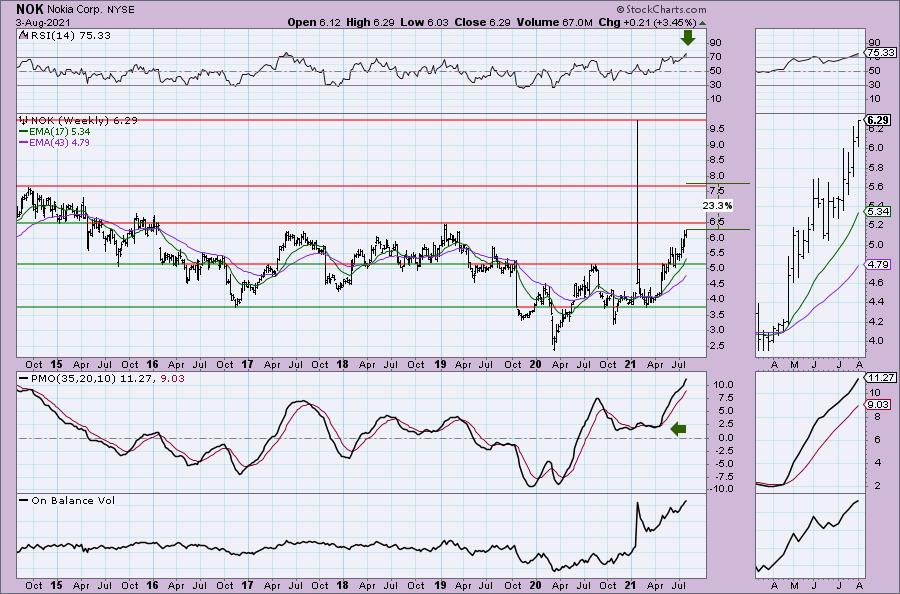Open the StockCharts.com copyright link
The image size is (900, 594).
coord(661,9)
